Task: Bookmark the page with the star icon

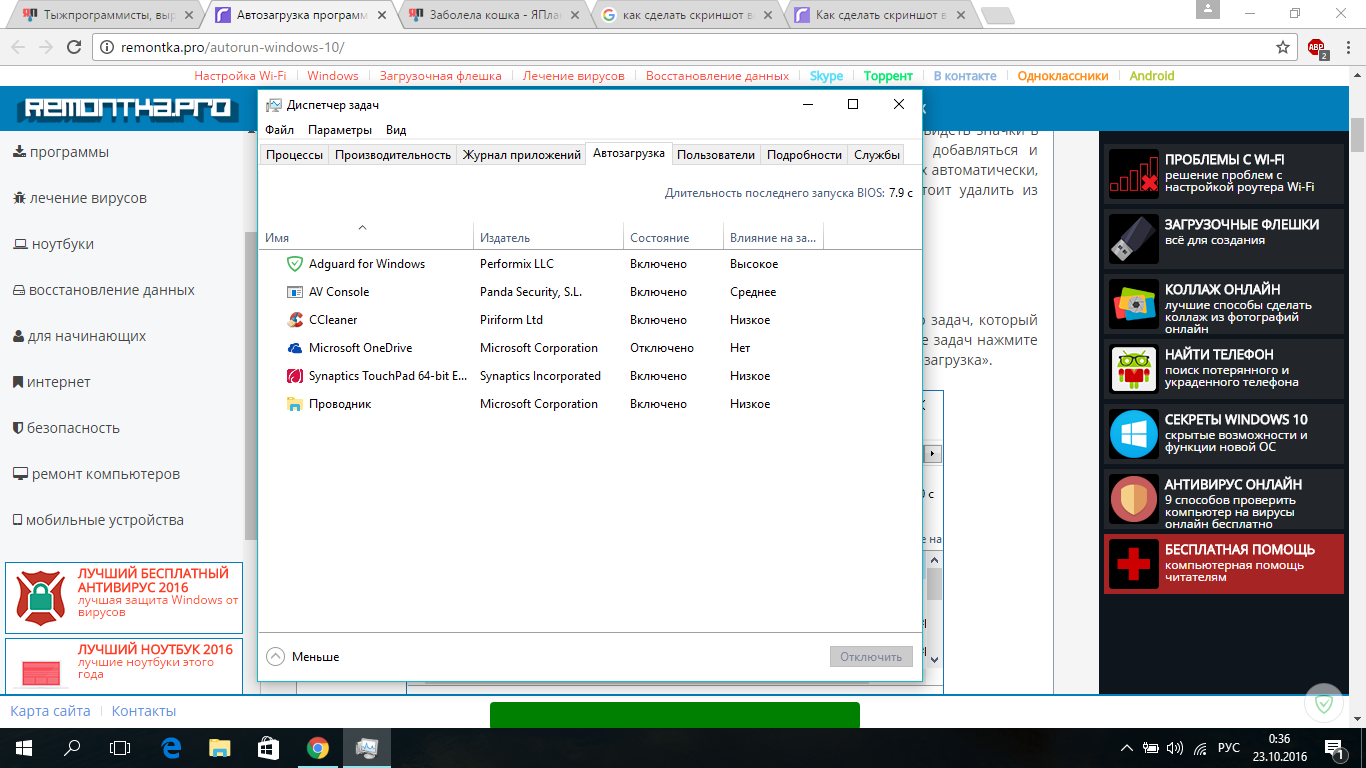Action: click(1283, 47)
